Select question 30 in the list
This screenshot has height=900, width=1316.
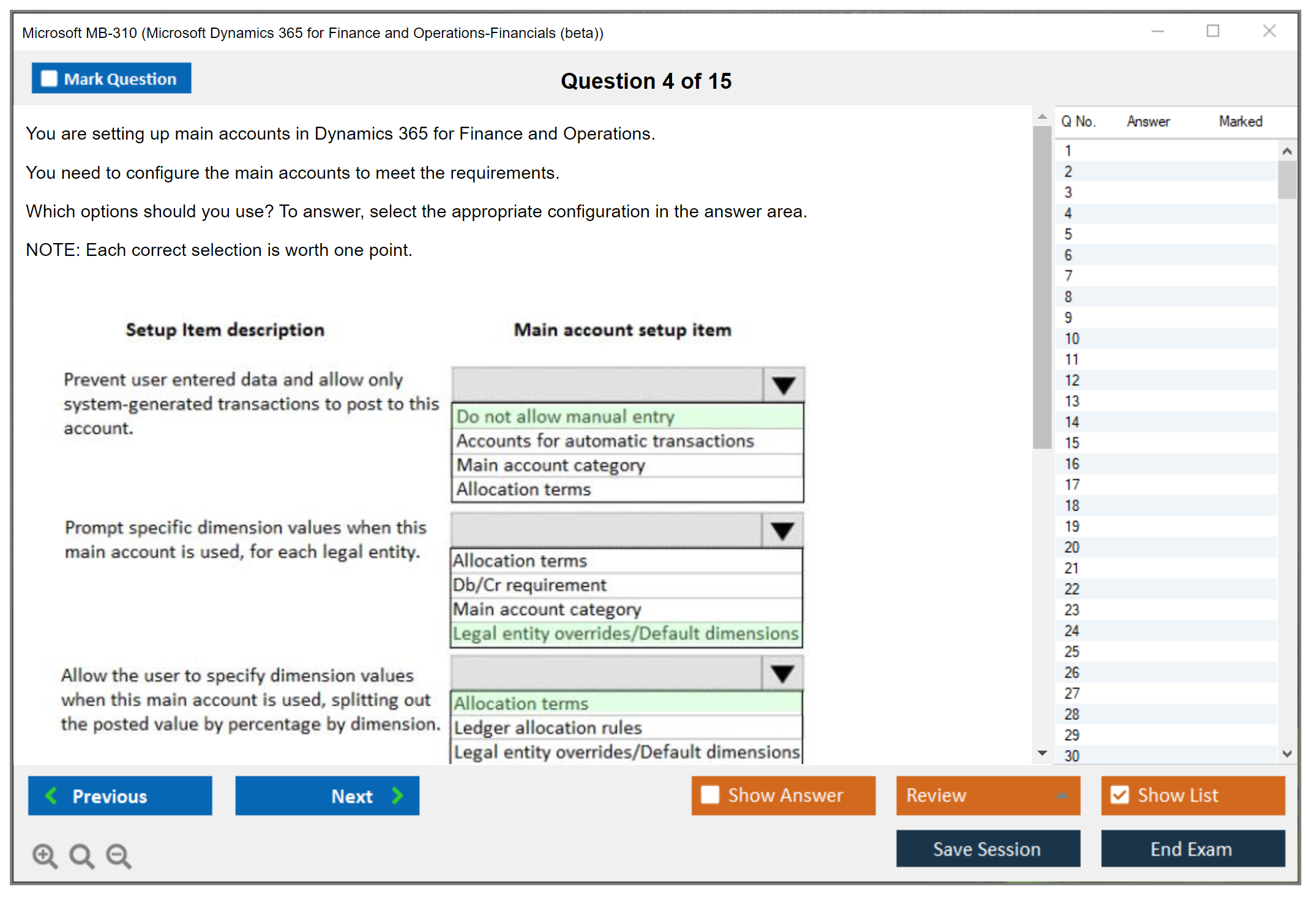click(x=1166, y=756)
